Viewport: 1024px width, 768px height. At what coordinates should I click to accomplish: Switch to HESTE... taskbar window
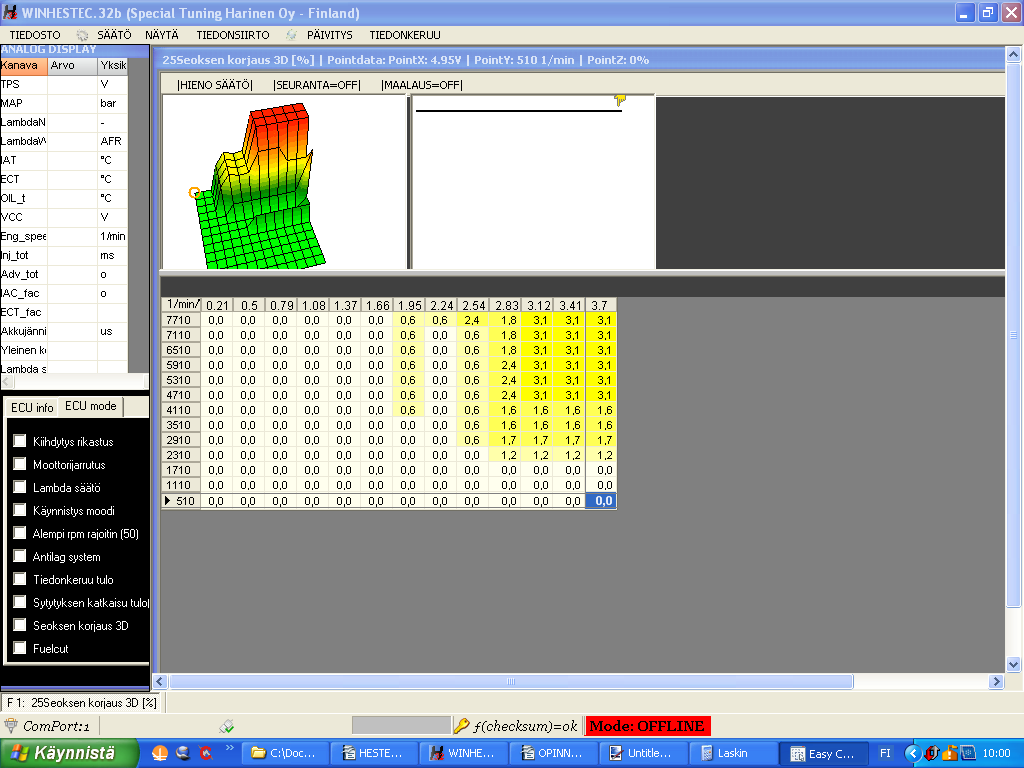[372, 753]
